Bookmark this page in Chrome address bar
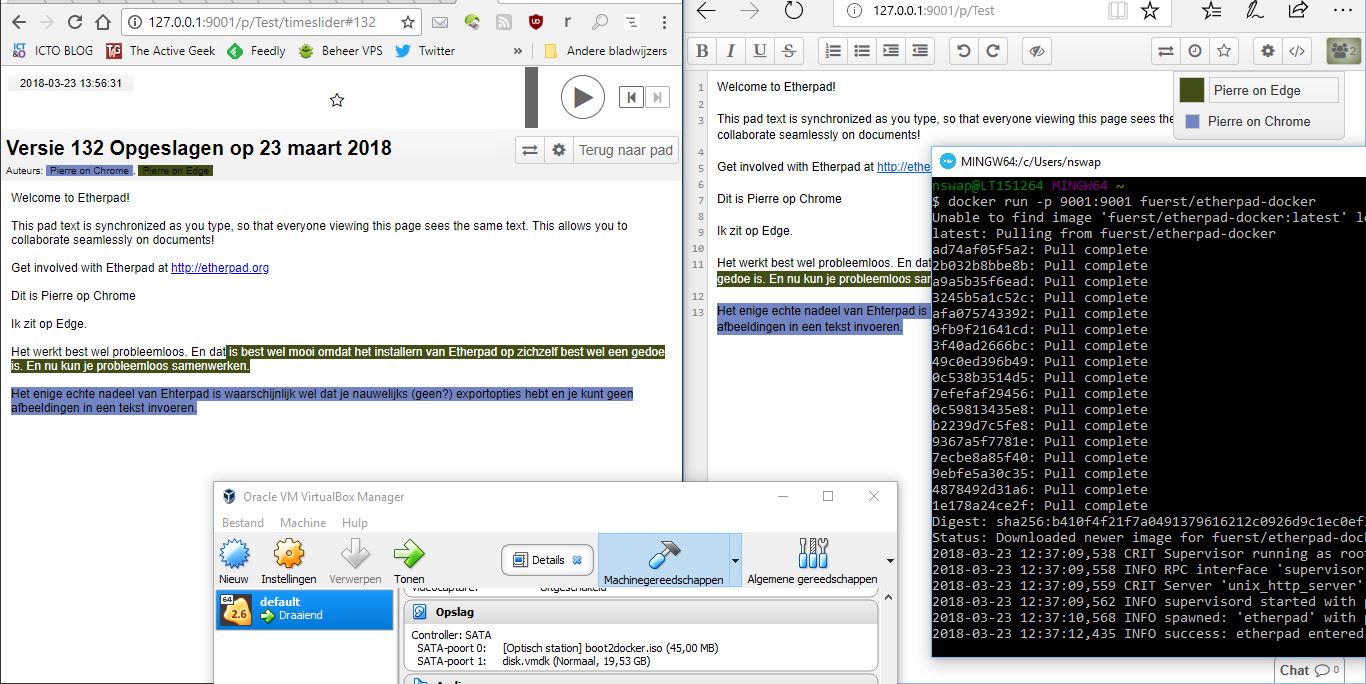Screen dimensions: 1366x684 407,22
